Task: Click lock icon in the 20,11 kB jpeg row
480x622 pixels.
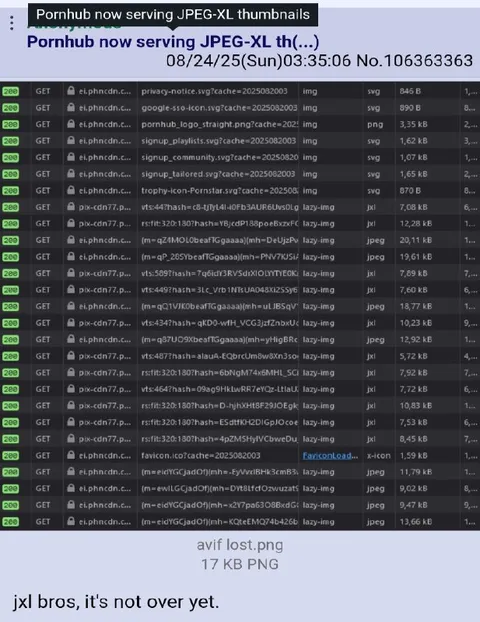Action: pos(71,240)
